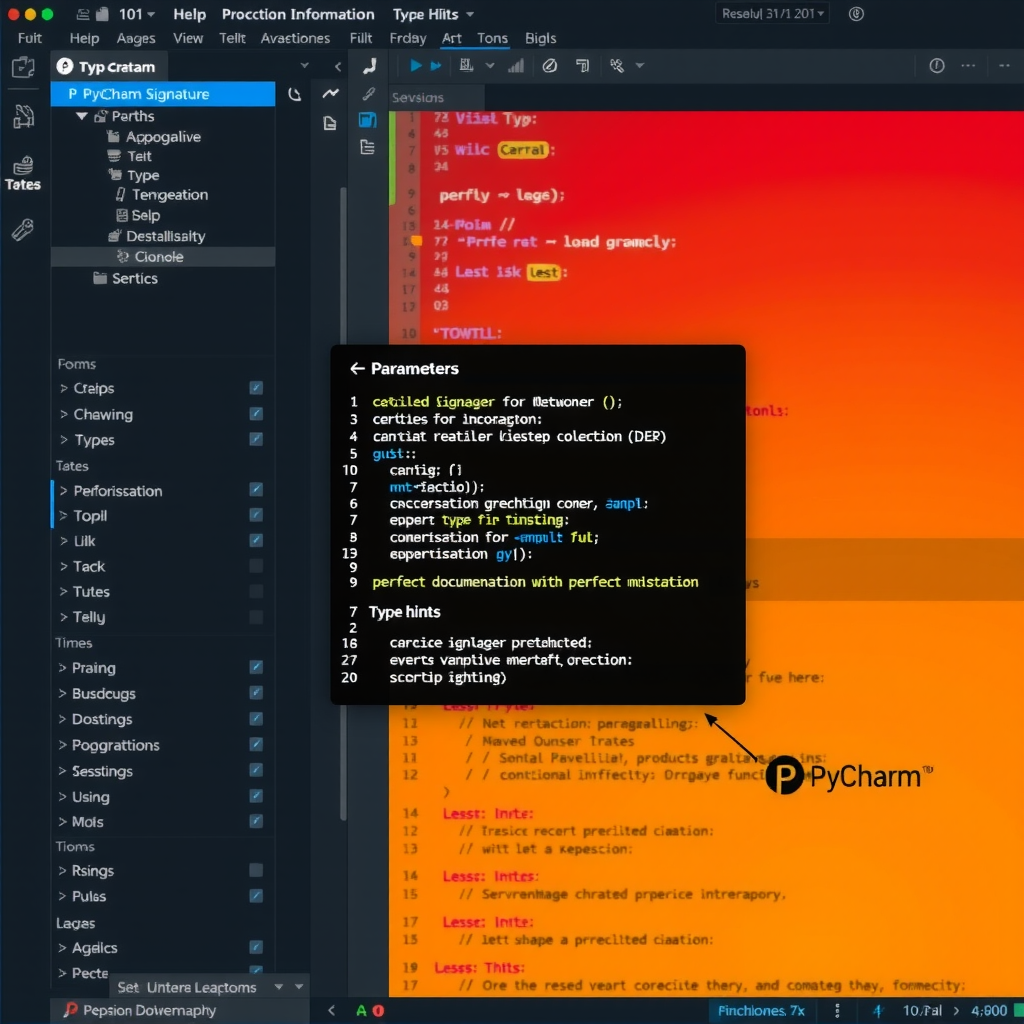Open the wrench settings icon in toolbar
1024x1024 pixels.
[x=617, y=65]
